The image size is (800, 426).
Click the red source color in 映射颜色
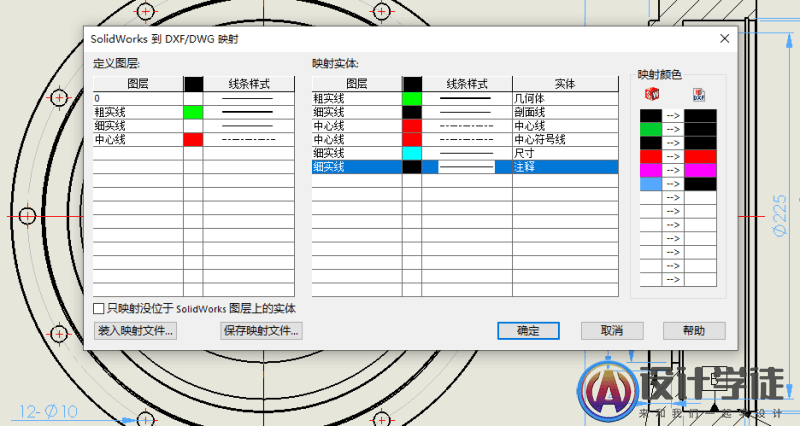pyautogui.click(x=651, y=156)
